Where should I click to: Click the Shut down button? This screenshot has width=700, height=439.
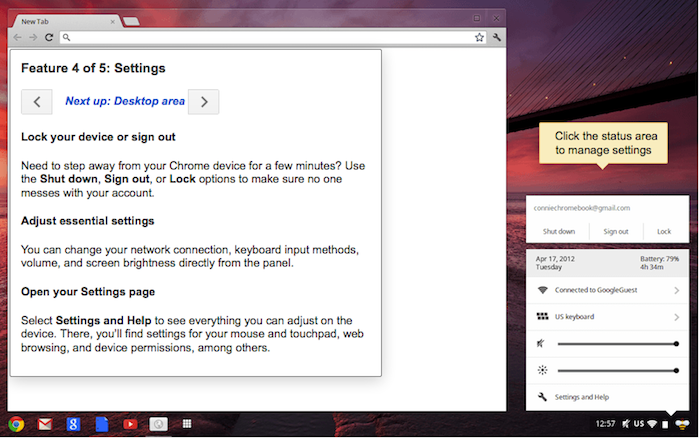pos(559,231)
